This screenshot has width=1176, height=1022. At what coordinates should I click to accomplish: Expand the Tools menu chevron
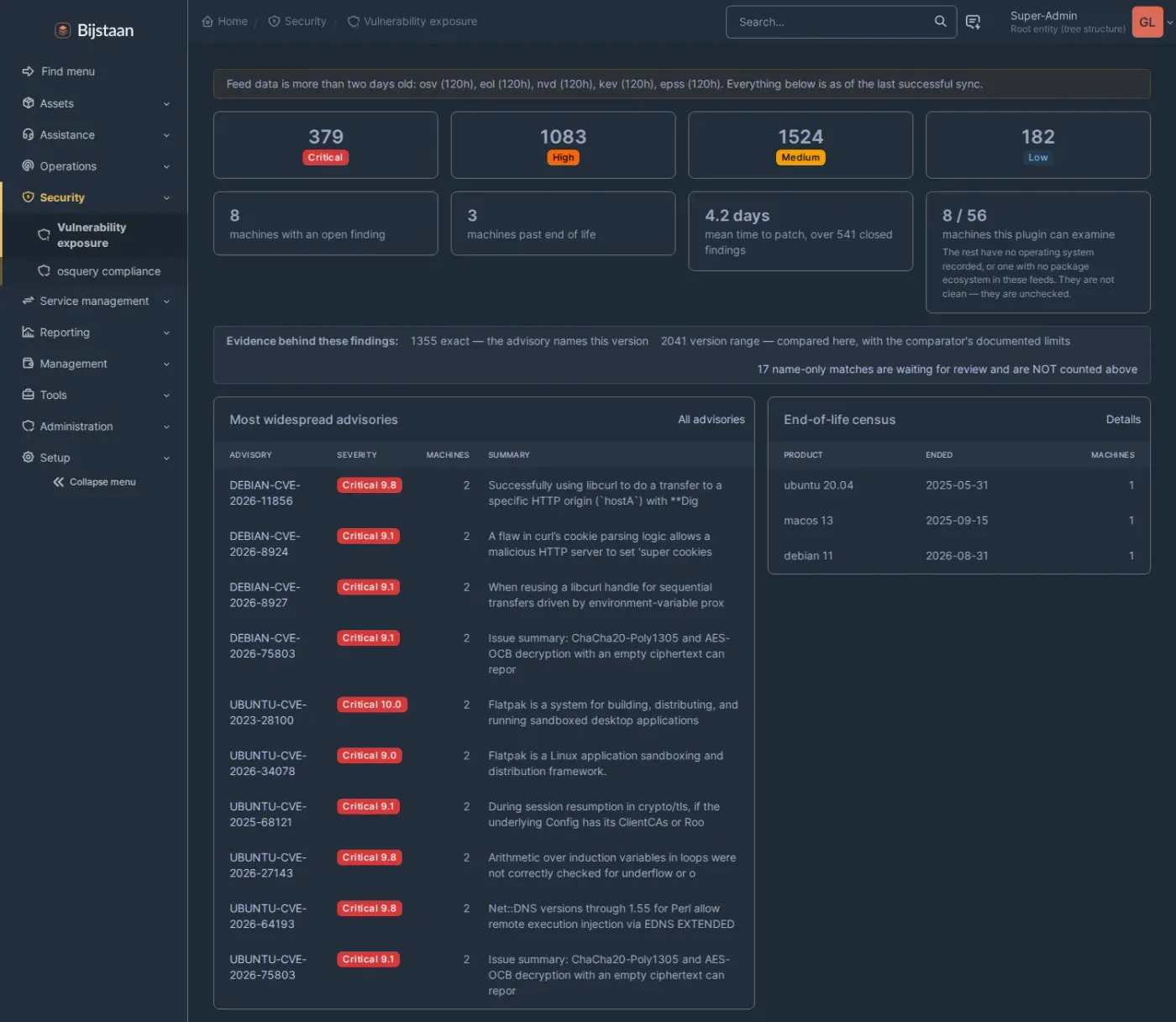(x=166, y=396)
